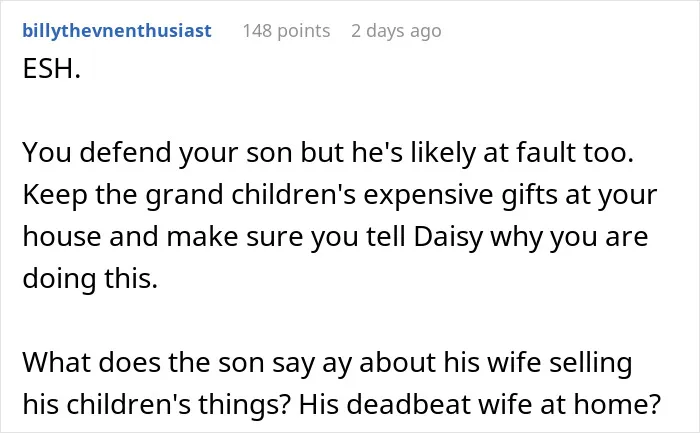700x433 pixels.
Task: Click the line starting house and make sure
Action: [335, 237]
